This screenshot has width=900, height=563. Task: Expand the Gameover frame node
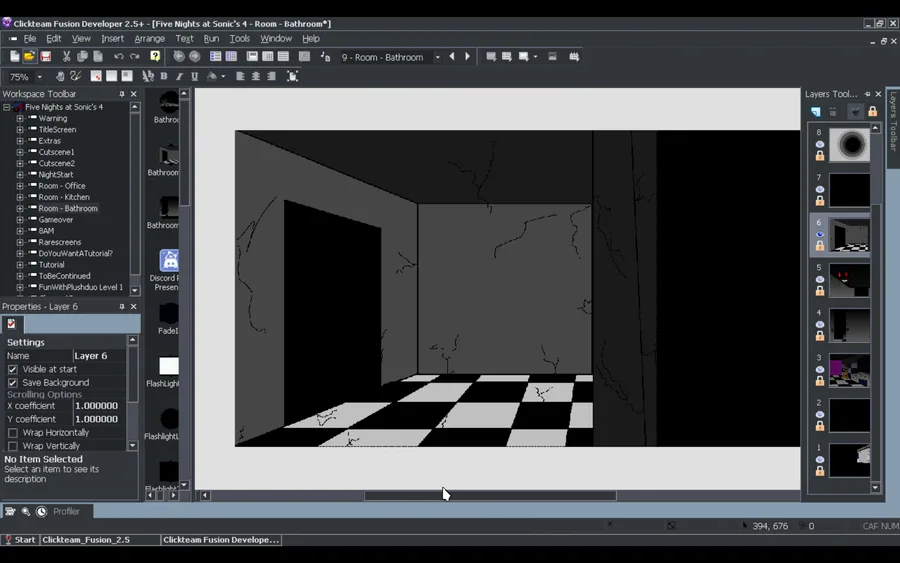point(20,220)
